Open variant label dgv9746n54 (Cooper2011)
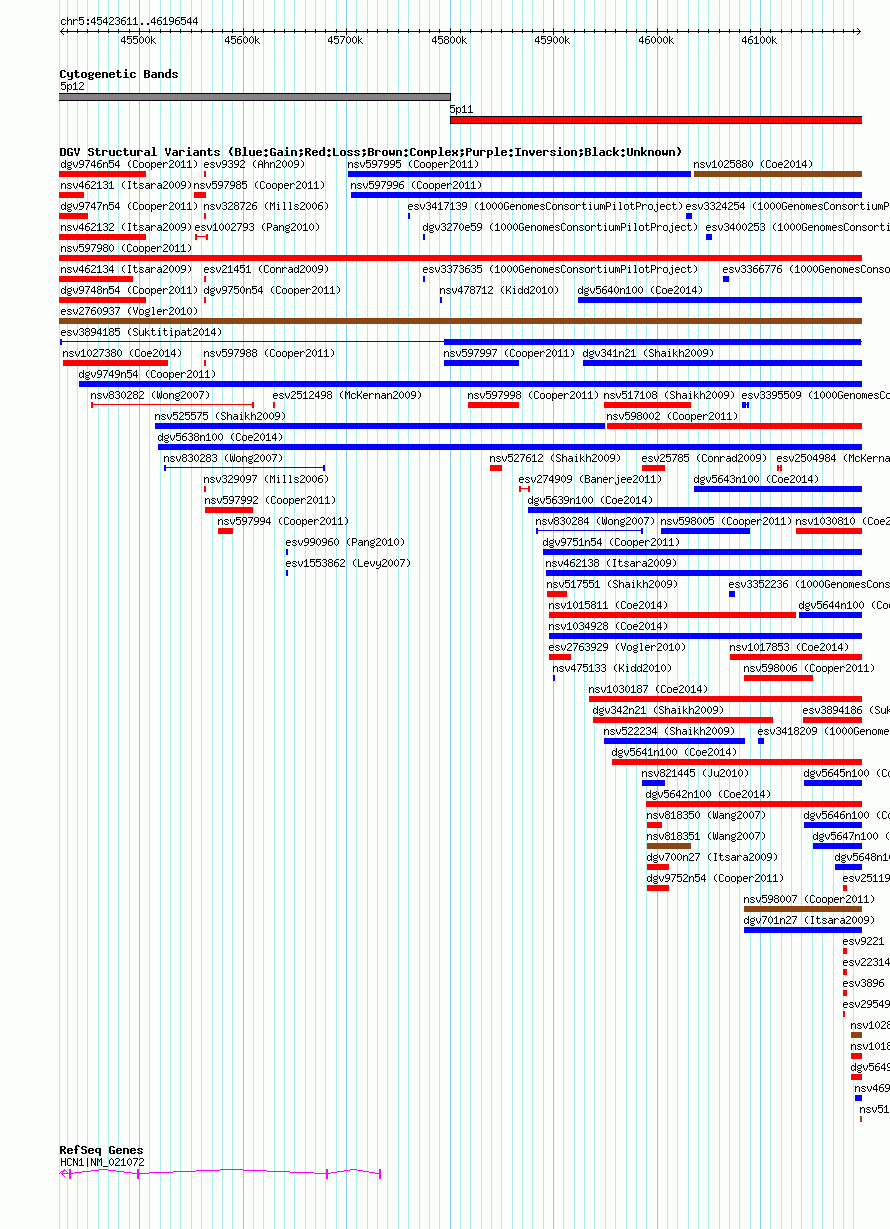890x1229 pixels. pos(129,164)
